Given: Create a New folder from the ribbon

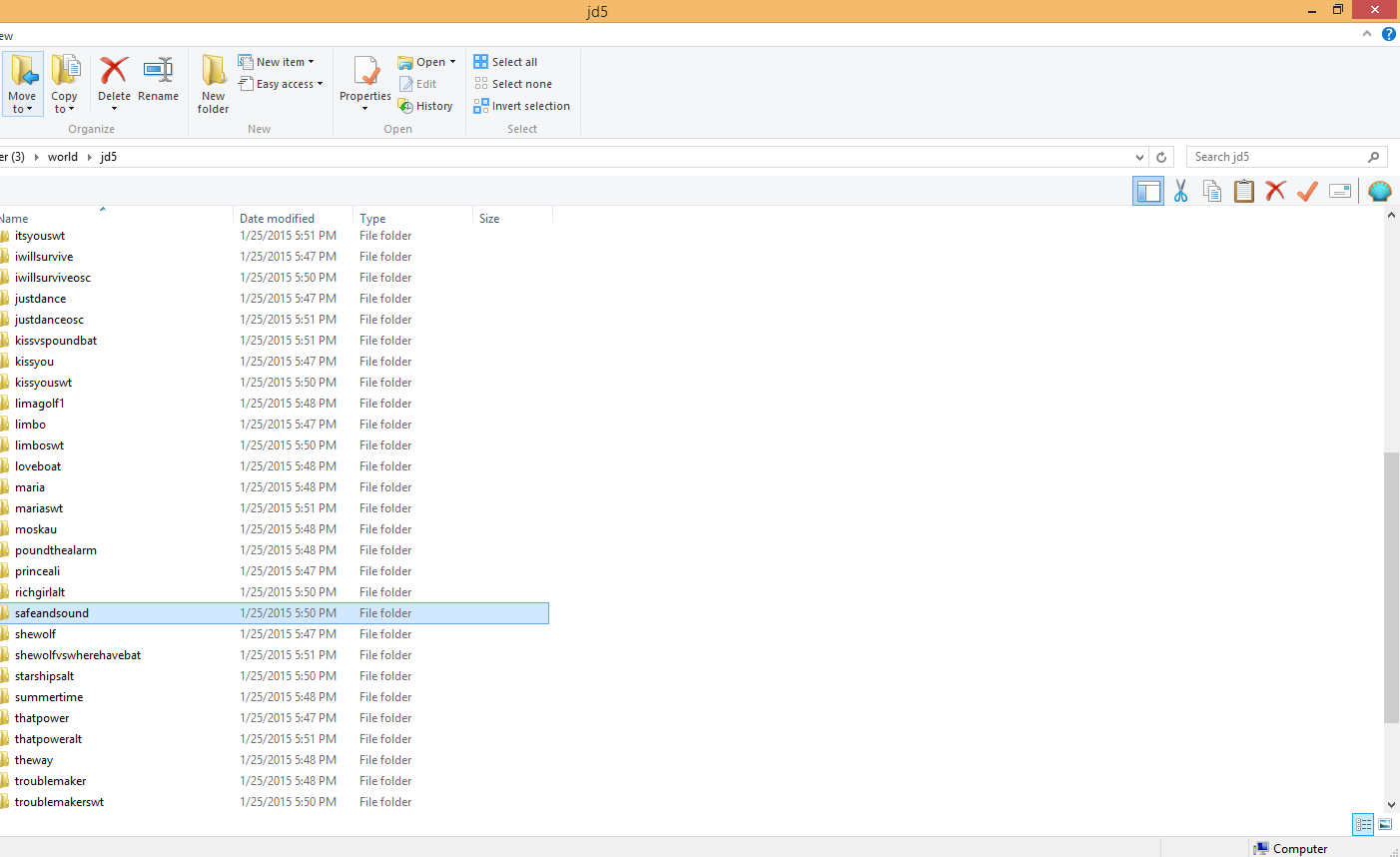Looking at the screenshot, I should tap(214, 84).
